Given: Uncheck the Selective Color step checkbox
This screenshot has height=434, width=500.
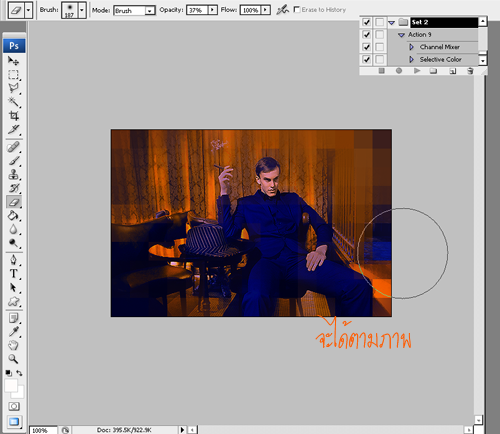Looking at the screenshot, I should [x=366, y=60].
